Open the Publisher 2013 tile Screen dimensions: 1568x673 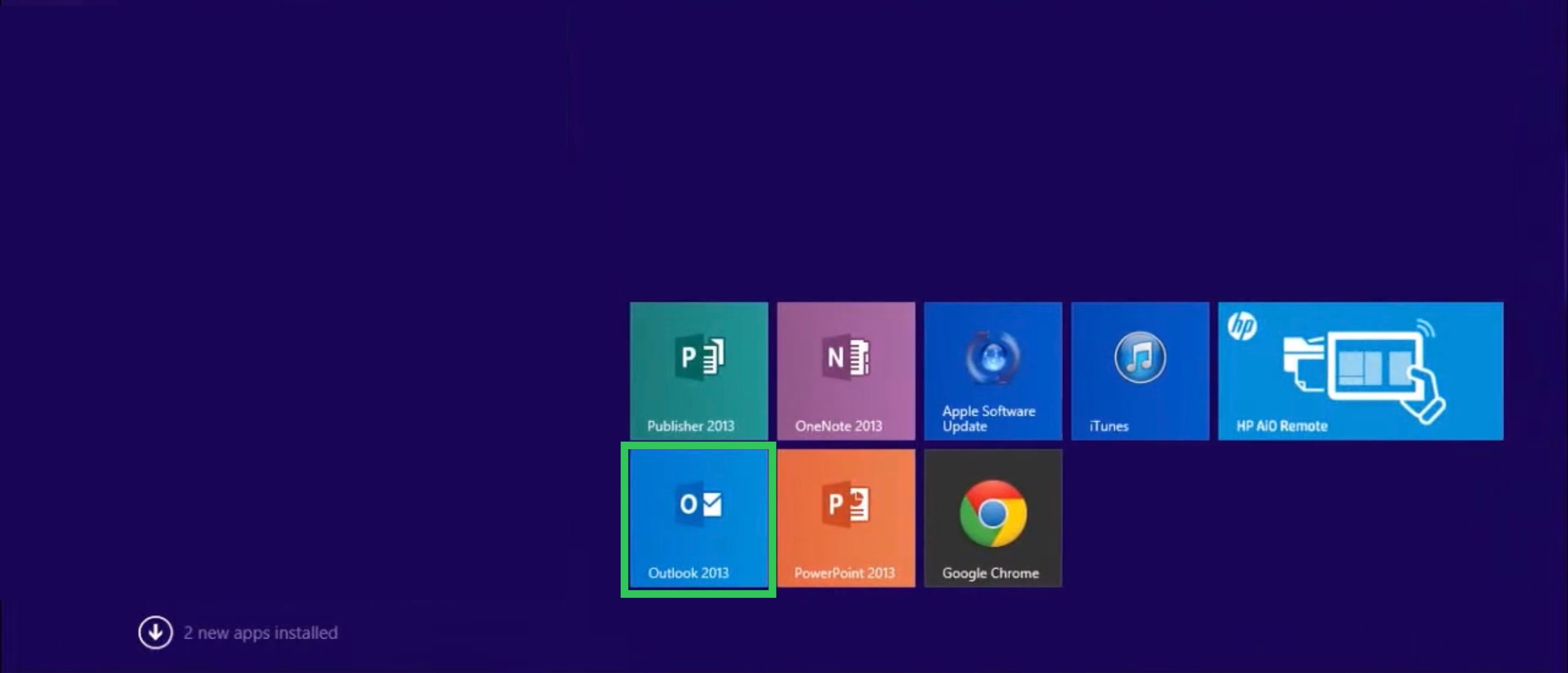(699, 371)
